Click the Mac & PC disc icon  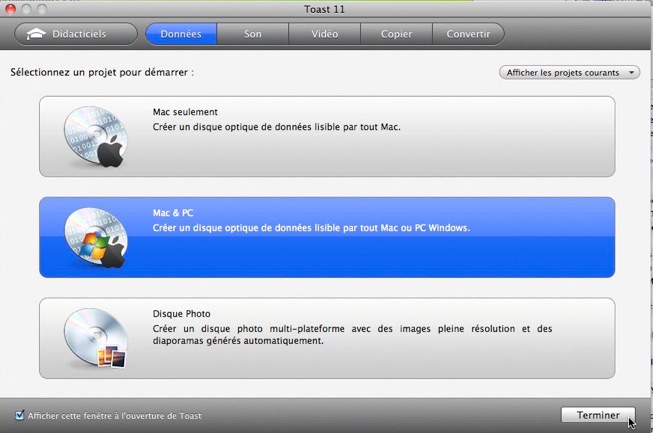(95, 238)
